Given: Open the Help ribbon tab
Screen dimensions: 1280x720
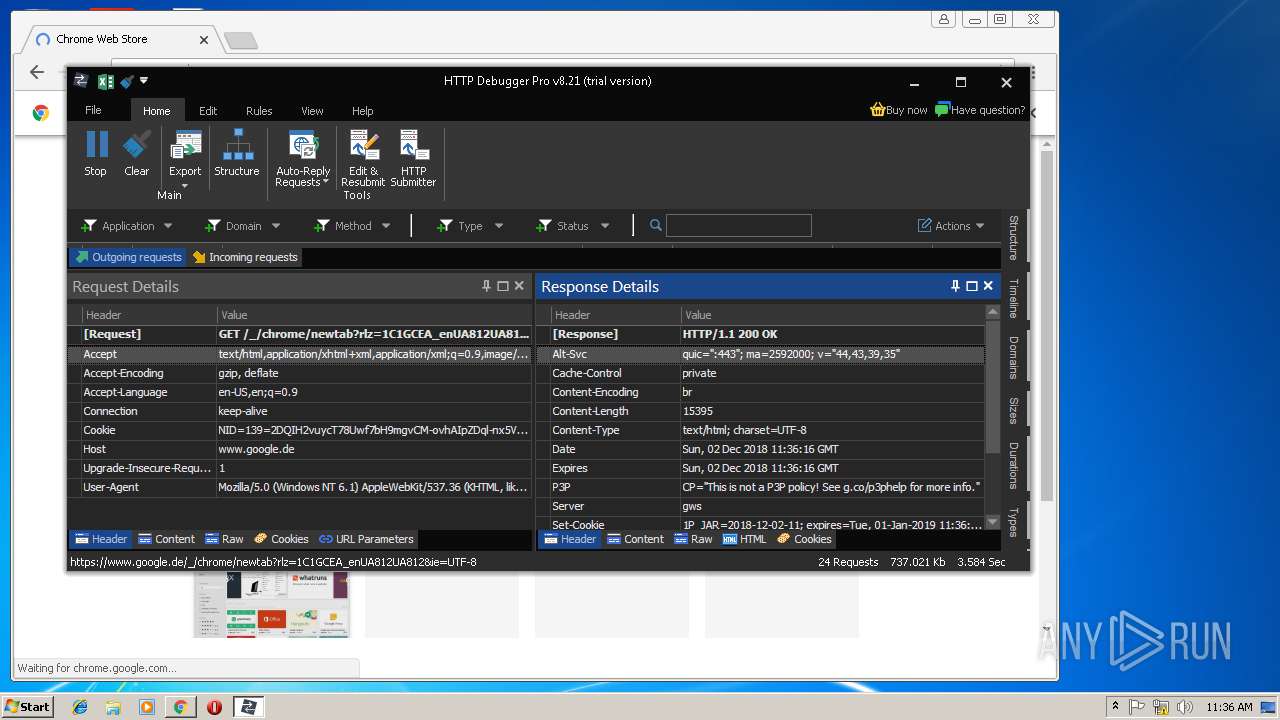Looking at the screenshot, I should (x=363, y=111).
